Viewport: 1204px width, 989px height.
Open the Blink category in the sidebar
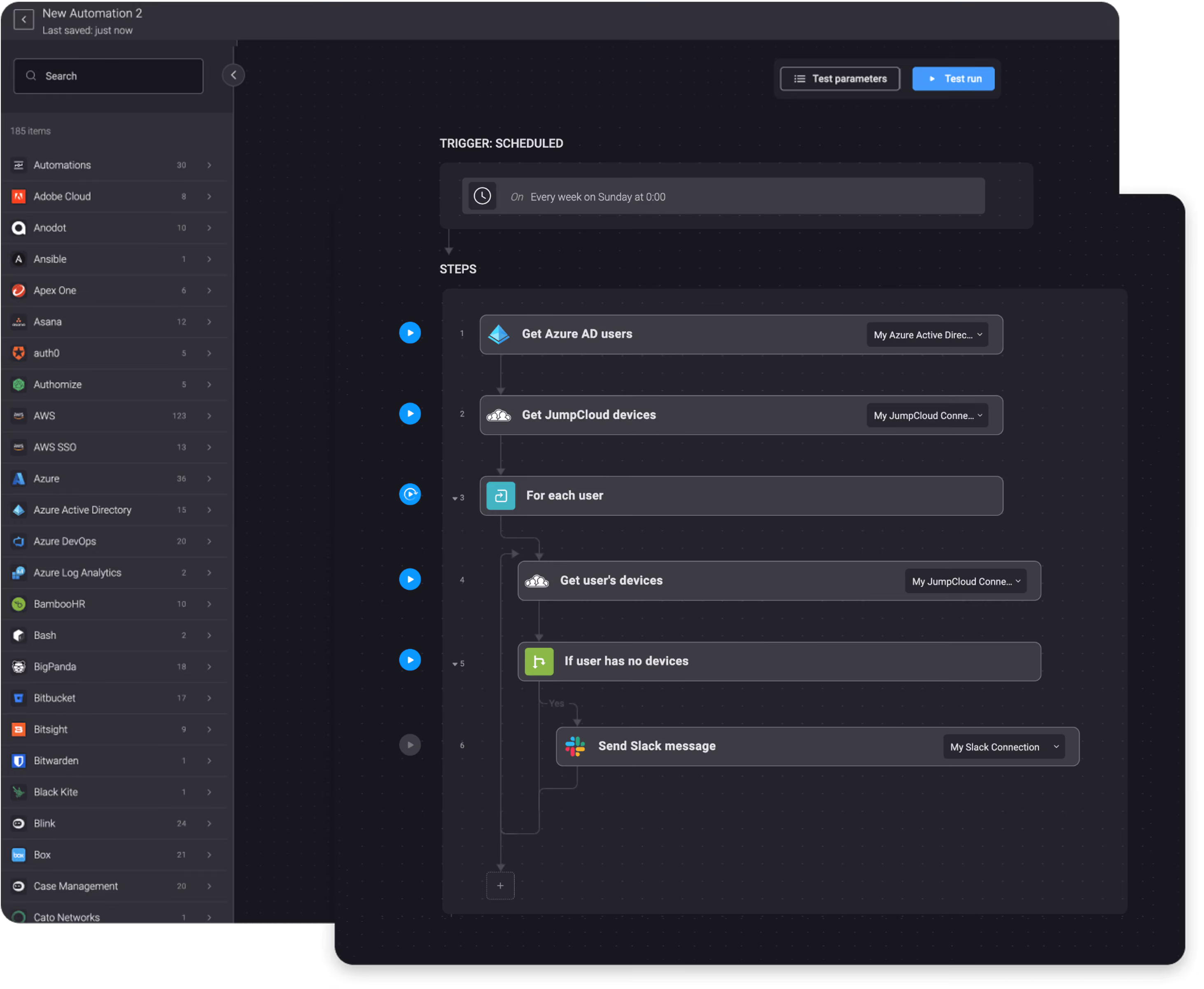pyautogui.click(x=114, y=824)
